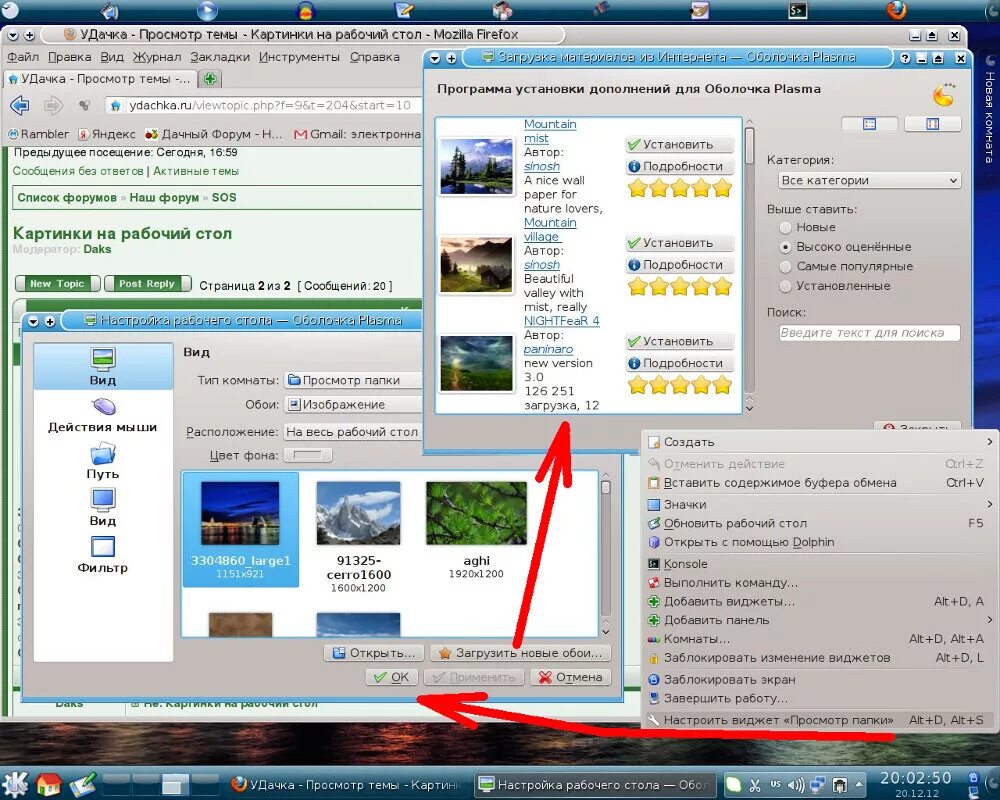Click Подробности for Mountain village wallpaper
This screenshot has width=1000, height=800.
(x=680, y=265)
